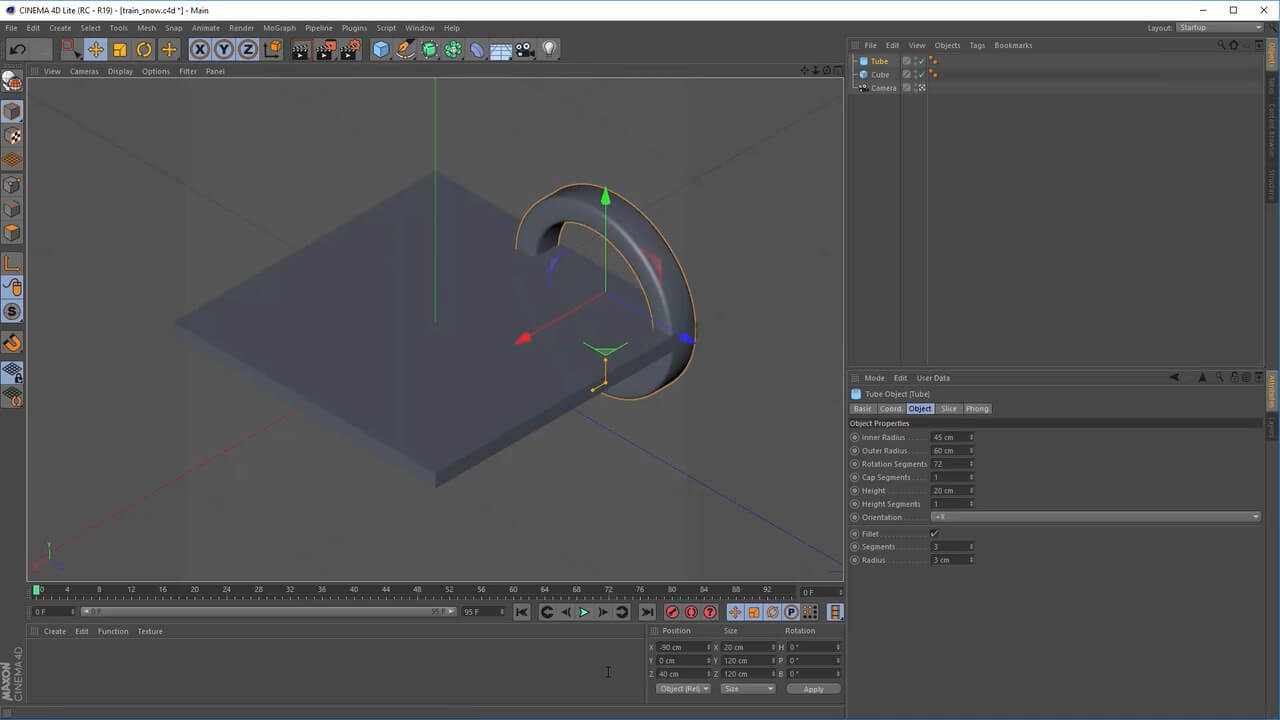Toggle X-axis lock button
The height and width of the screenshot is (720, 1280).
[x=200, y=49]
